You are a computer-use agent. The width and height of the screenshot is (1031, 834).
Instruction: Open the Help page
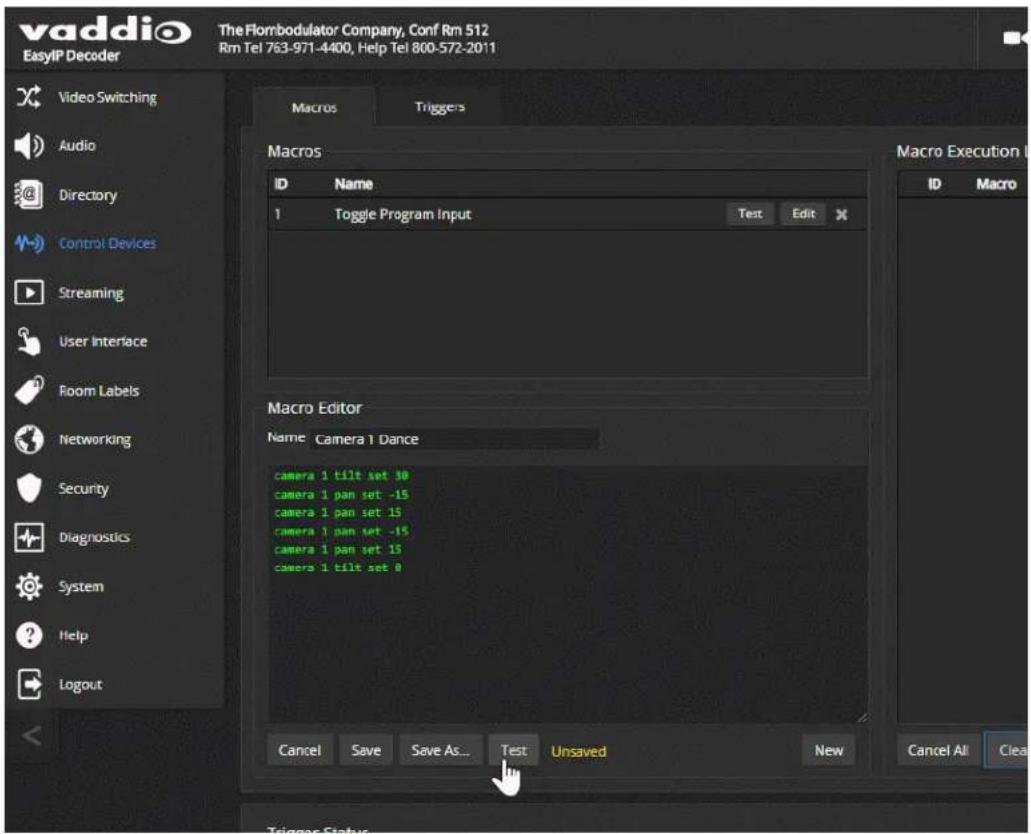pyautogui.click(x=73, y=635)
